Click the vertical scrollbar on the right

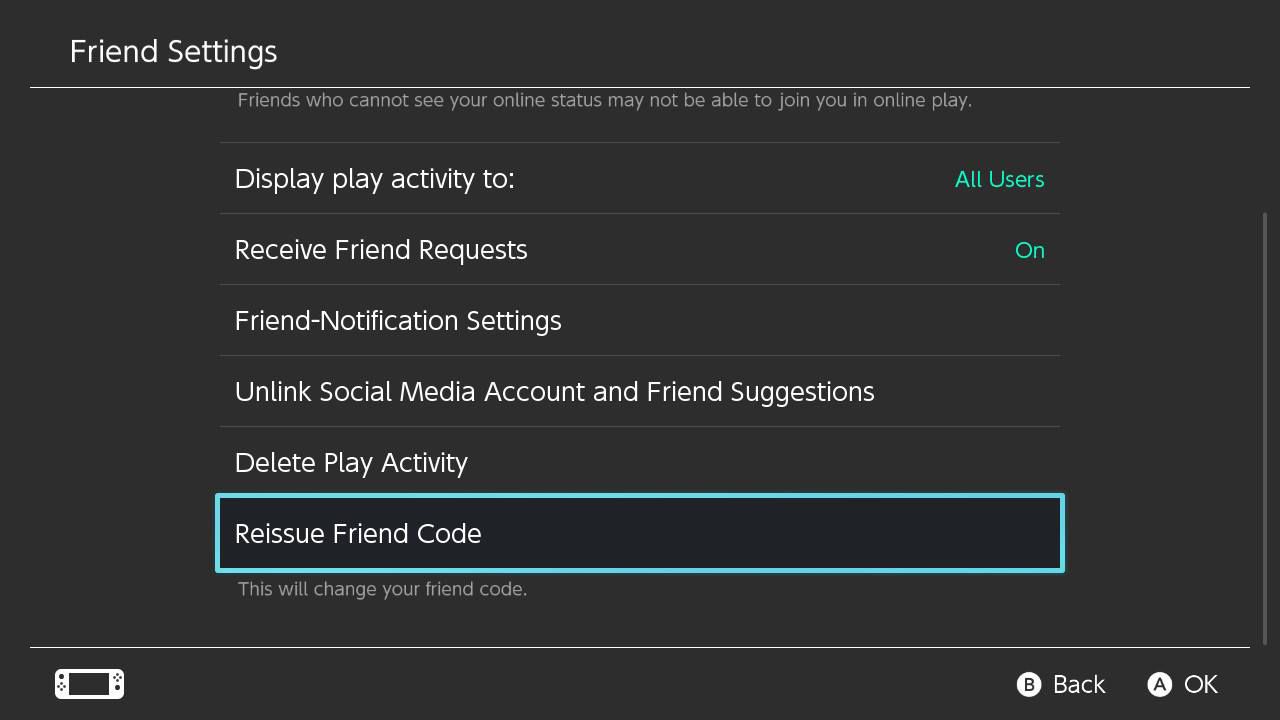pos(1265,428)
